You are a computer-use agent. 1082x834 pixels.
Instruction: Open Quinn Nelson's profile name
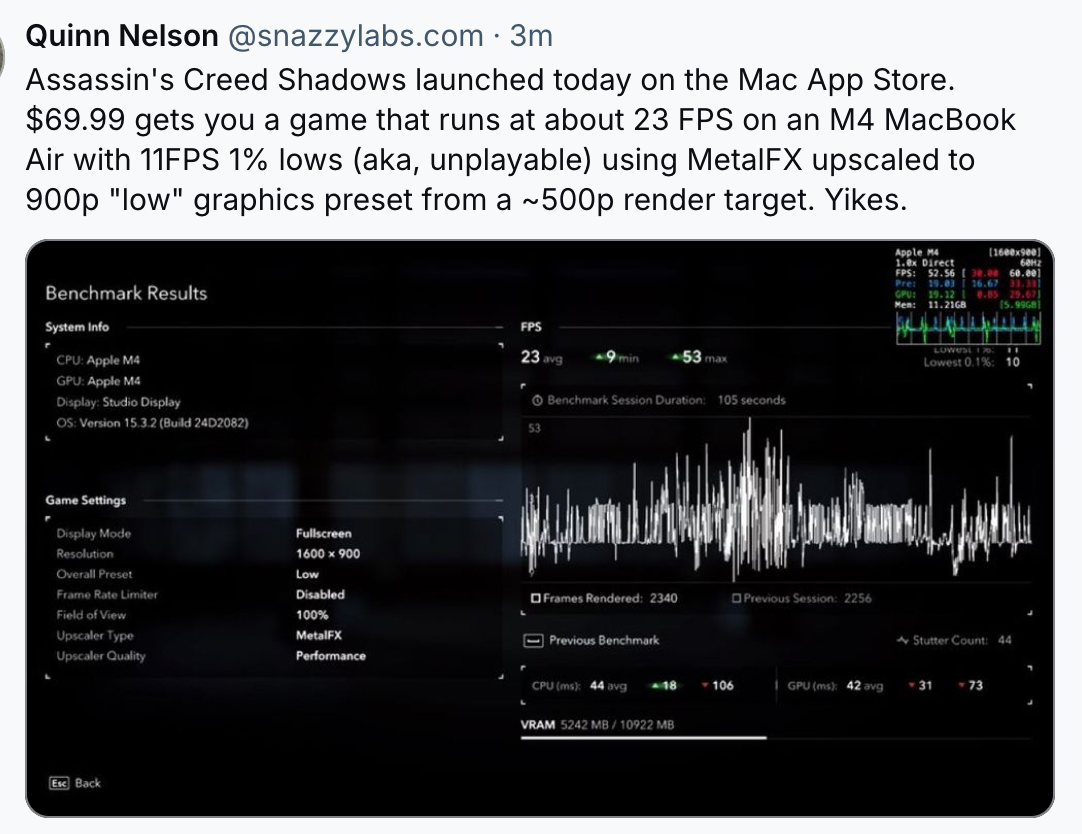coord(122,36)
